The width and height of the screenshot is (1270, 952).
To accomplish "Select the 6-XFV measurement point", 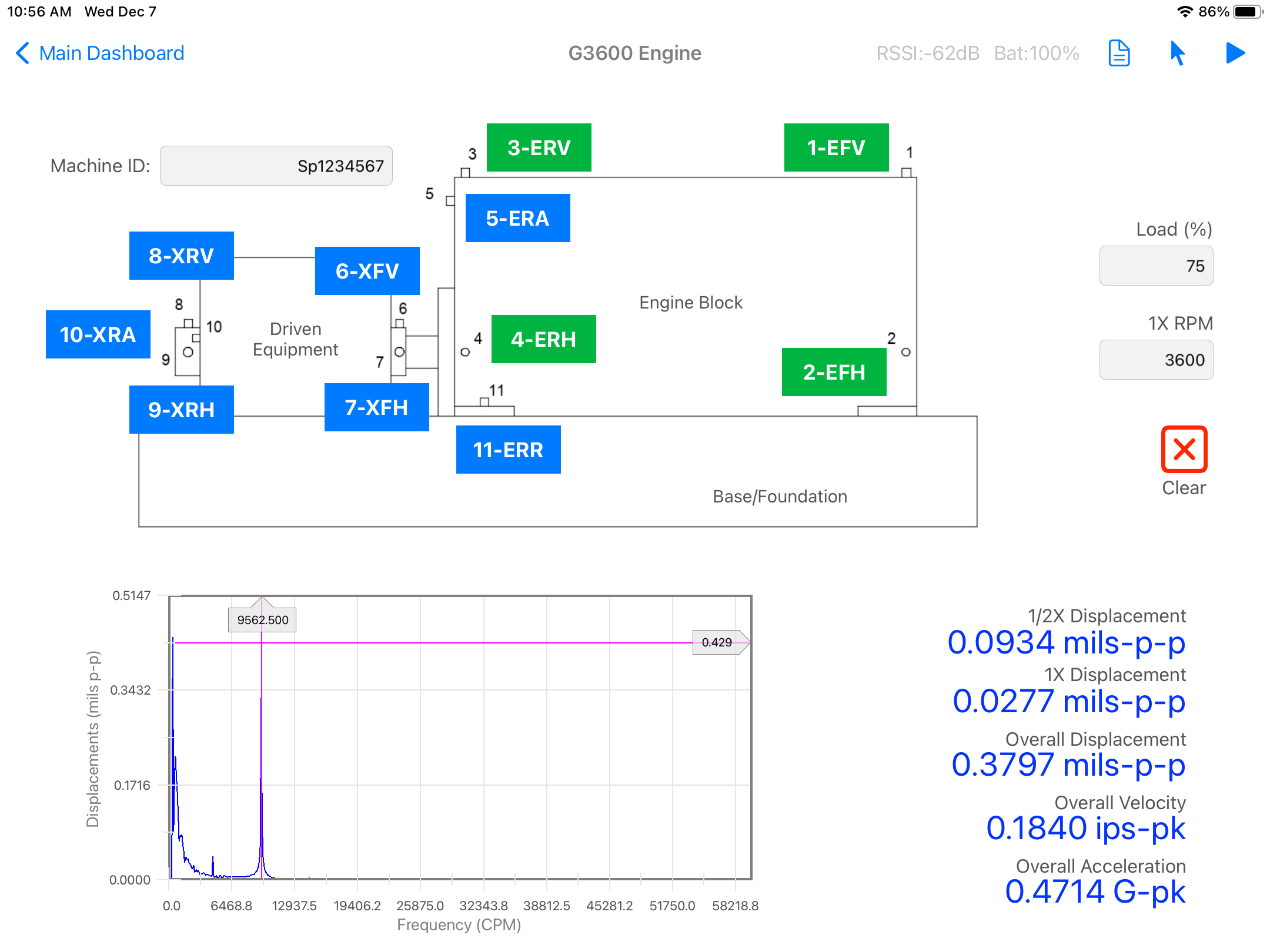I will click(367, 271).
